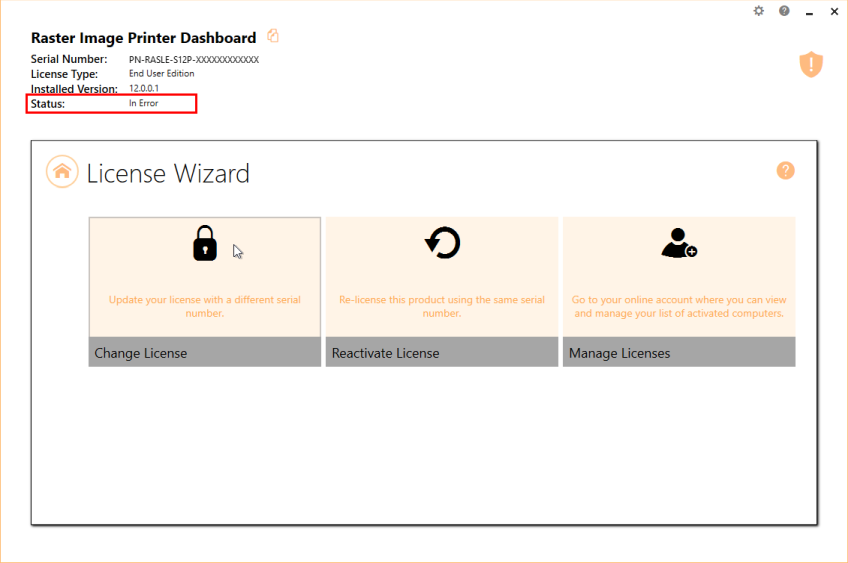
Task: Click the 'Status:' label
Action: 48,103
